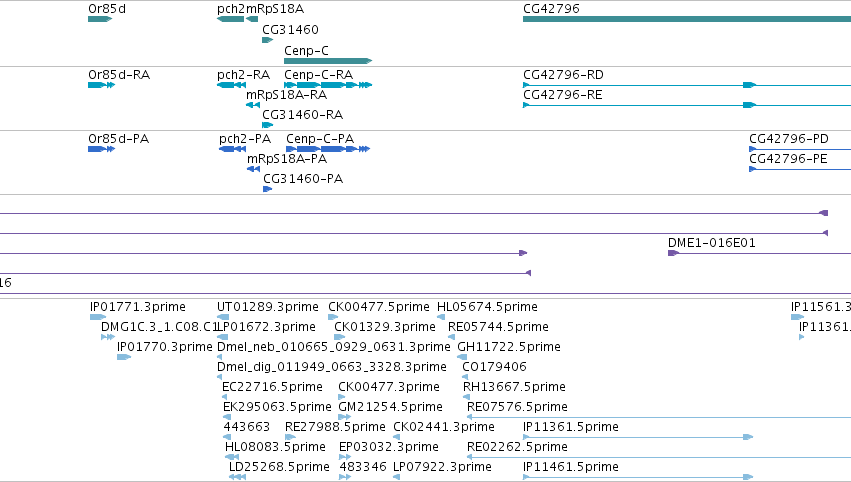Click the EK295063.5prime EST

click(x=226, y=417)
